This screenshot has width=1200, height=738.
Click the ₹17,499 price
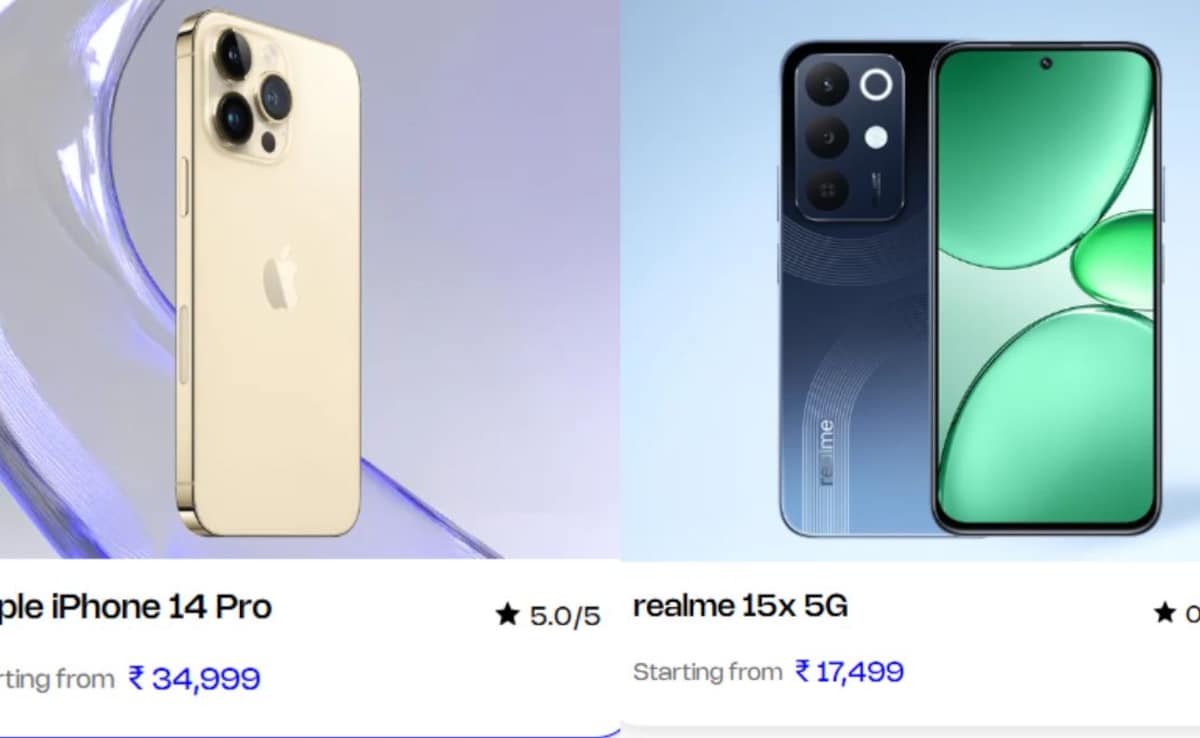click(849, 671)
